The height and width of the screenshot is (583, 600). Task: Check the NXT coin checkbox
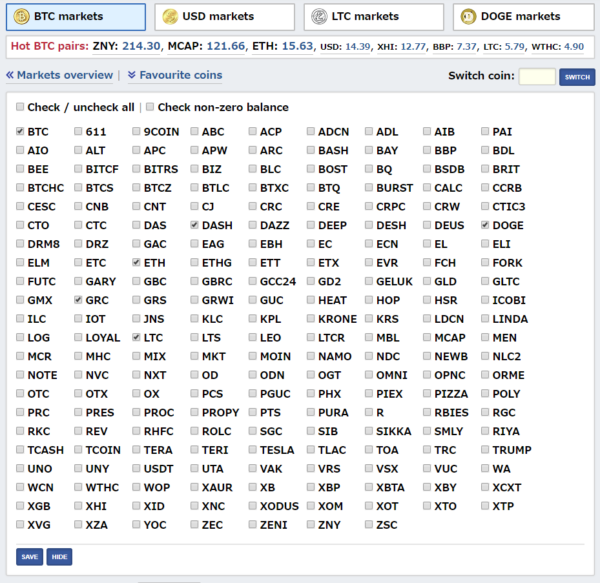pyautogui.click(x=136, y=374)
